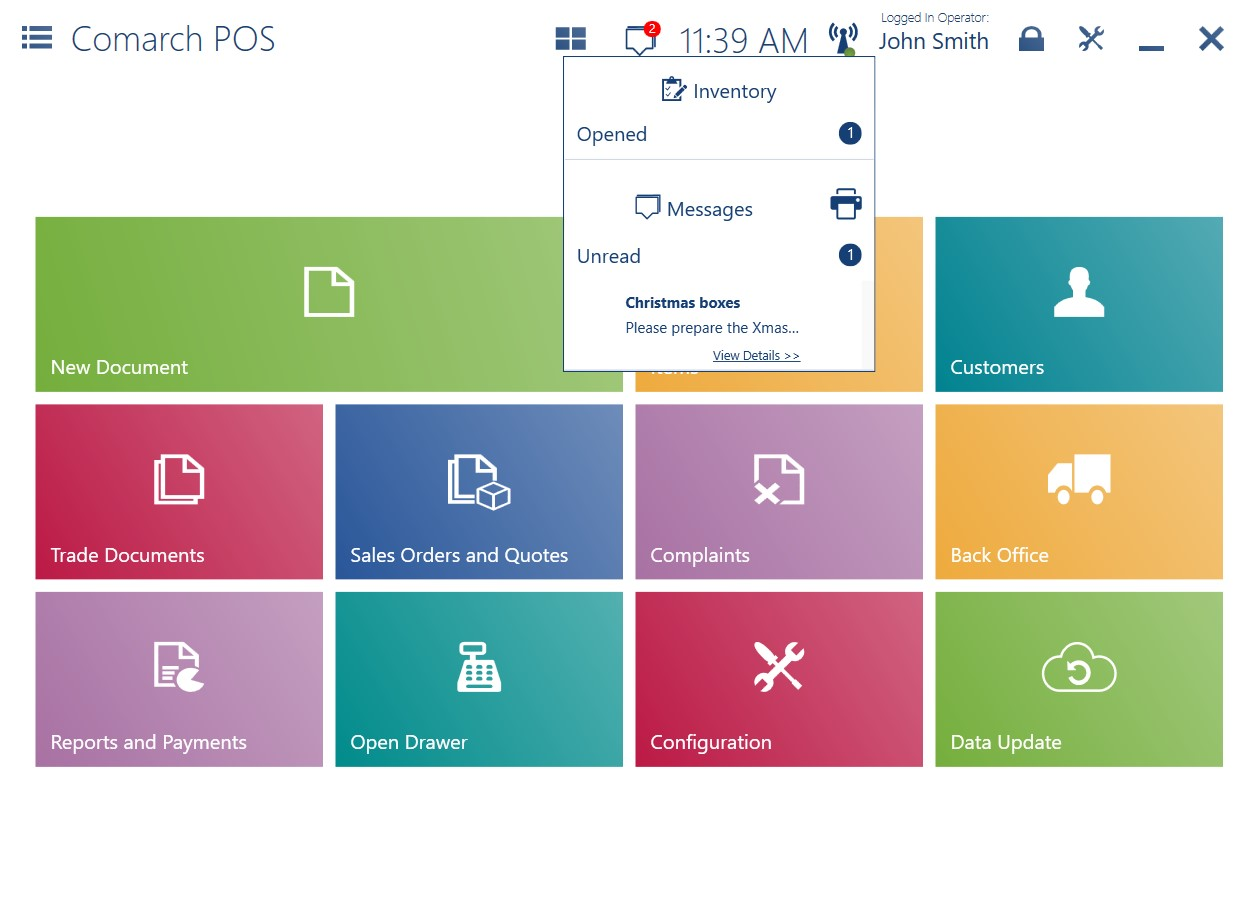The image size is (1247, 901).
Task: Open the Sales Orders and Quotes tile
Action: (x=479, y=491)
